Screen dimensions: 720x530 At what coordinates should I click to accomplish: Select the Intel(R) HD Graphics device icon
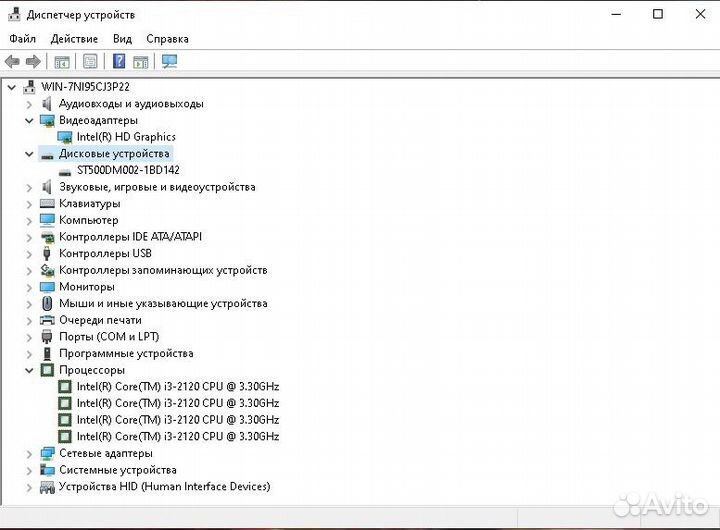click(x=65, y=137)
